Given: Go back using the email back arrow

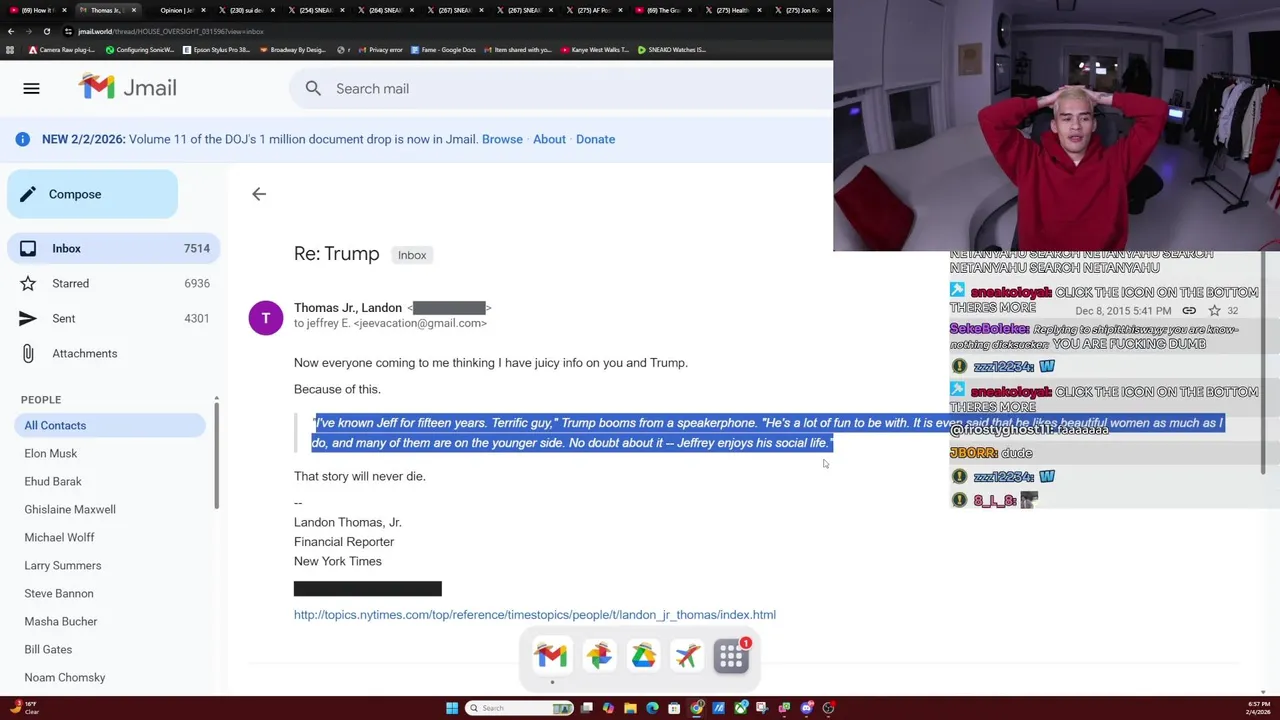Looking at the screenshot, I should [x=259, y=194].
